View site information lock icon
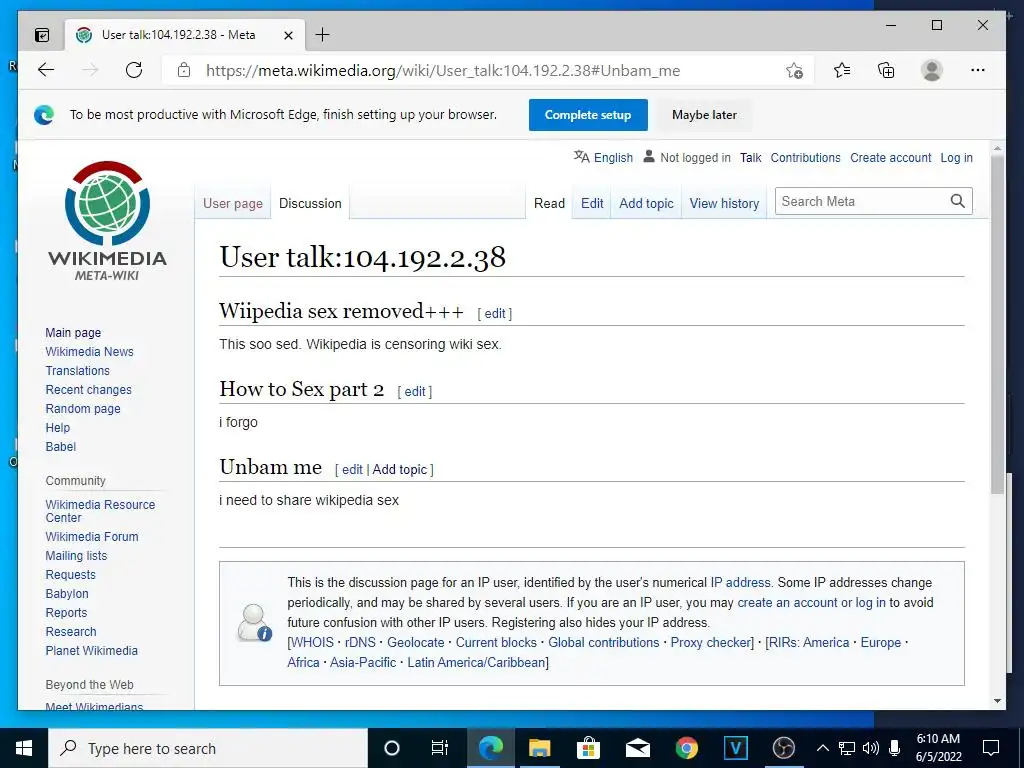 [184, 71]
